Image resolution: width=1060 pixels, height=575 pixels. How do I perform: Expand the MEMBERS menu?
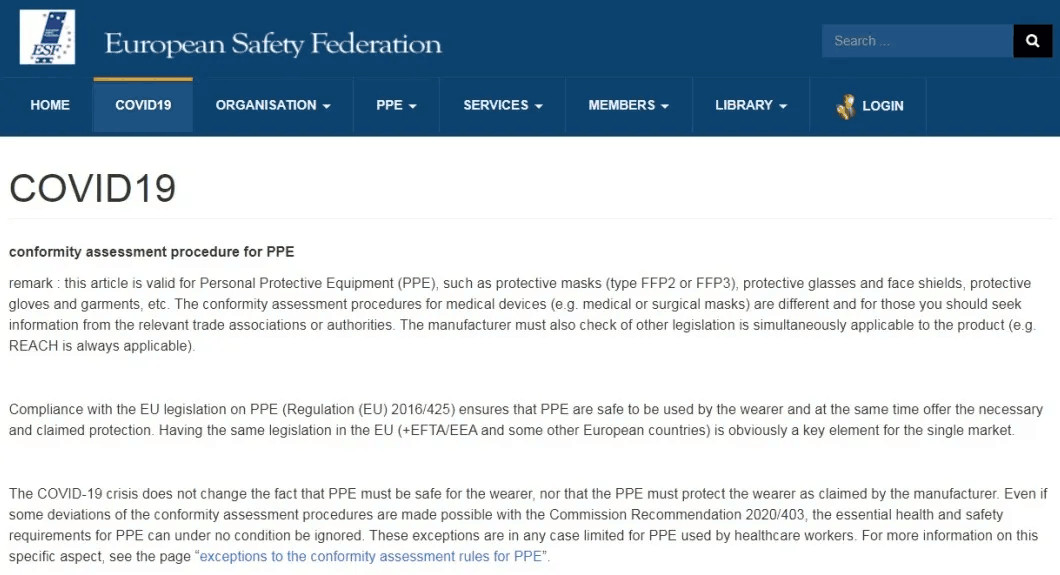click(628, 105)
